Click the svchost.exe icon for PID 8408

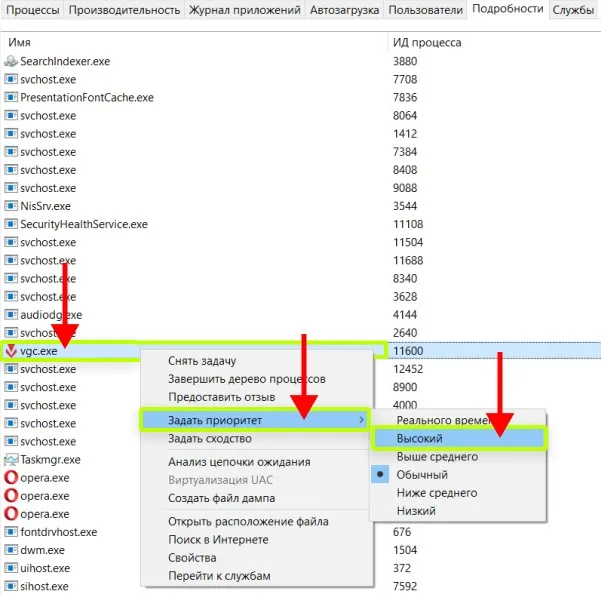tap(11, 170)
